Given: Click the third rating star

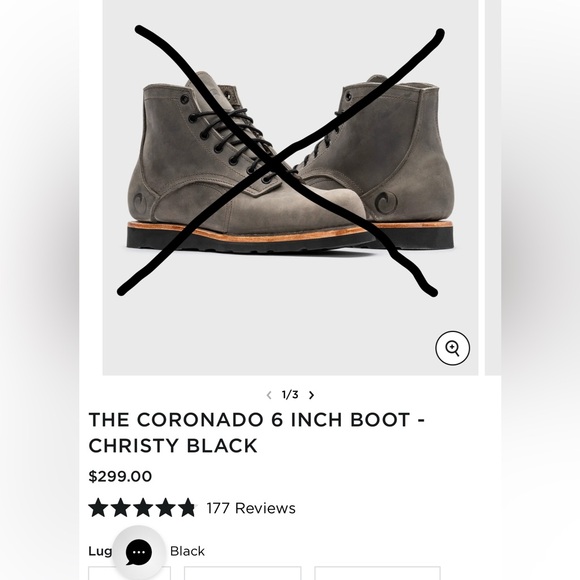Looking at the screenshot, I should pyautogui.click(x=143, y=508).
